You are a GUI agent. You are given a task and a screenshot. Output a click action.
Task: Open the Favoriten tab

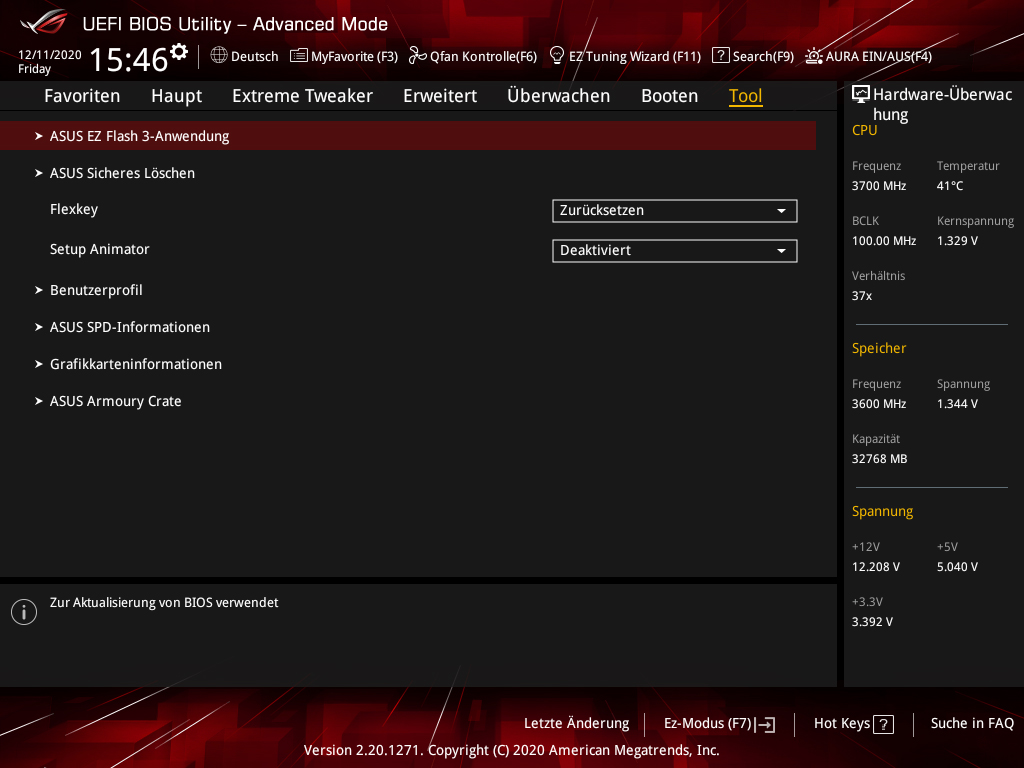[x=82, y=95]
